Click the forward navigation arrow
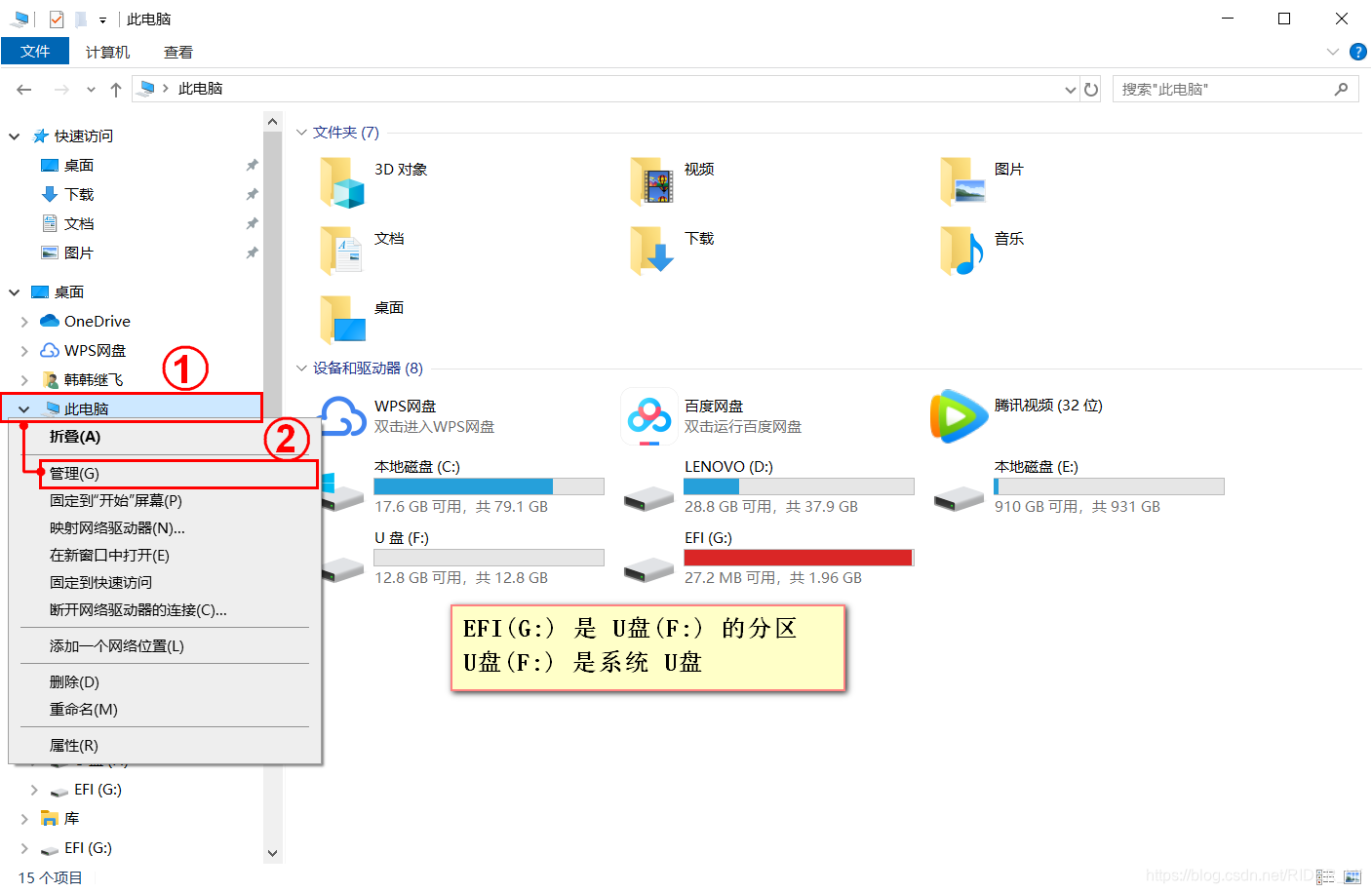1372x893 pixels. tap(61, 90)
